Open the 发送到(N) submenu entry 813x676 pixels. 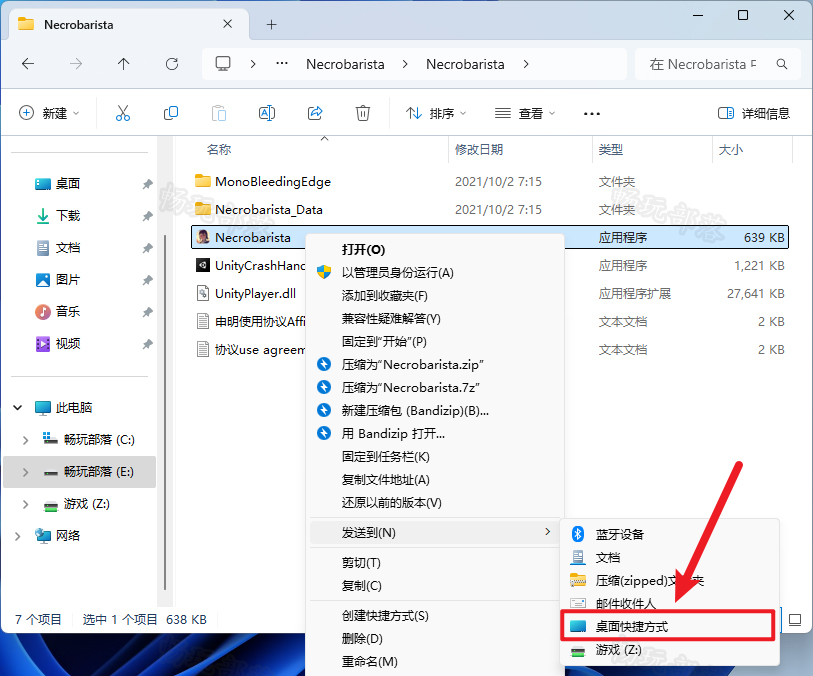coord(434,532)
